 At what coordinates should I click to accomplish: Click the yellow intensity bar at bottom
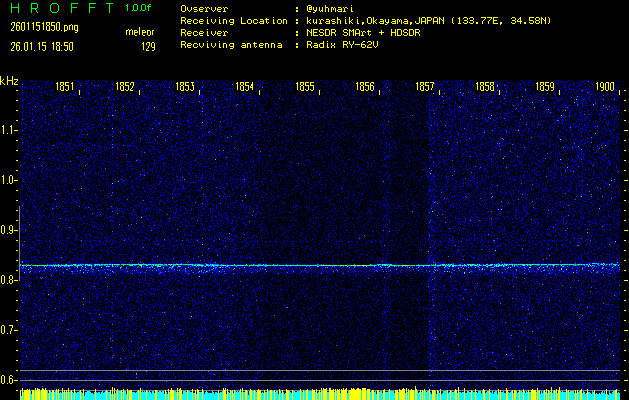pos(320,394)
